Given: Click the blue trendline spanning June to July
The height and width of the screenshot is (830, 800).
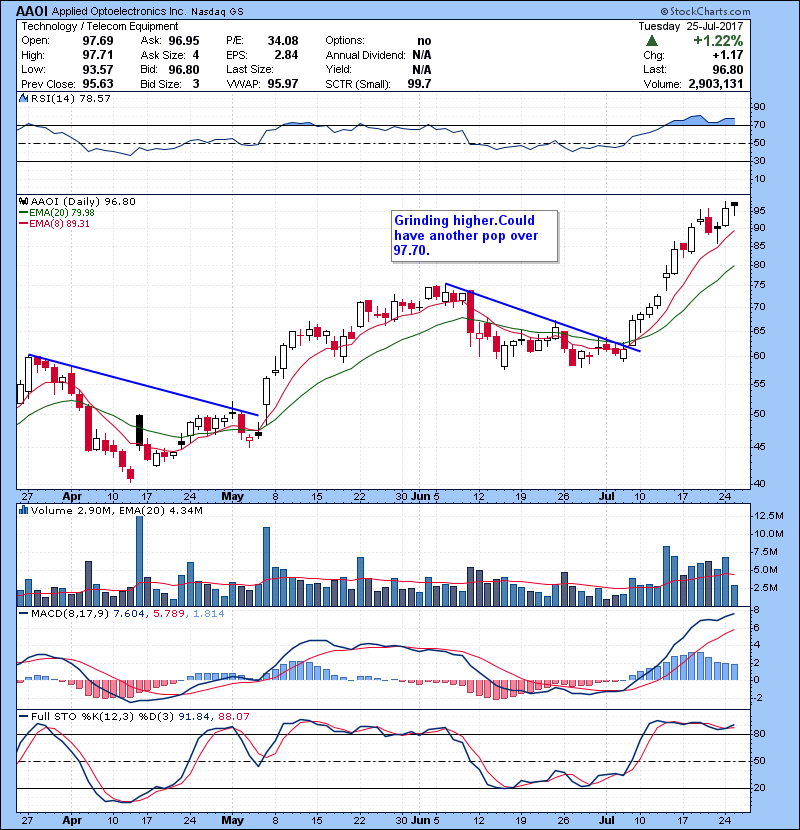Looking at the screenshot, I should [543, 318].
